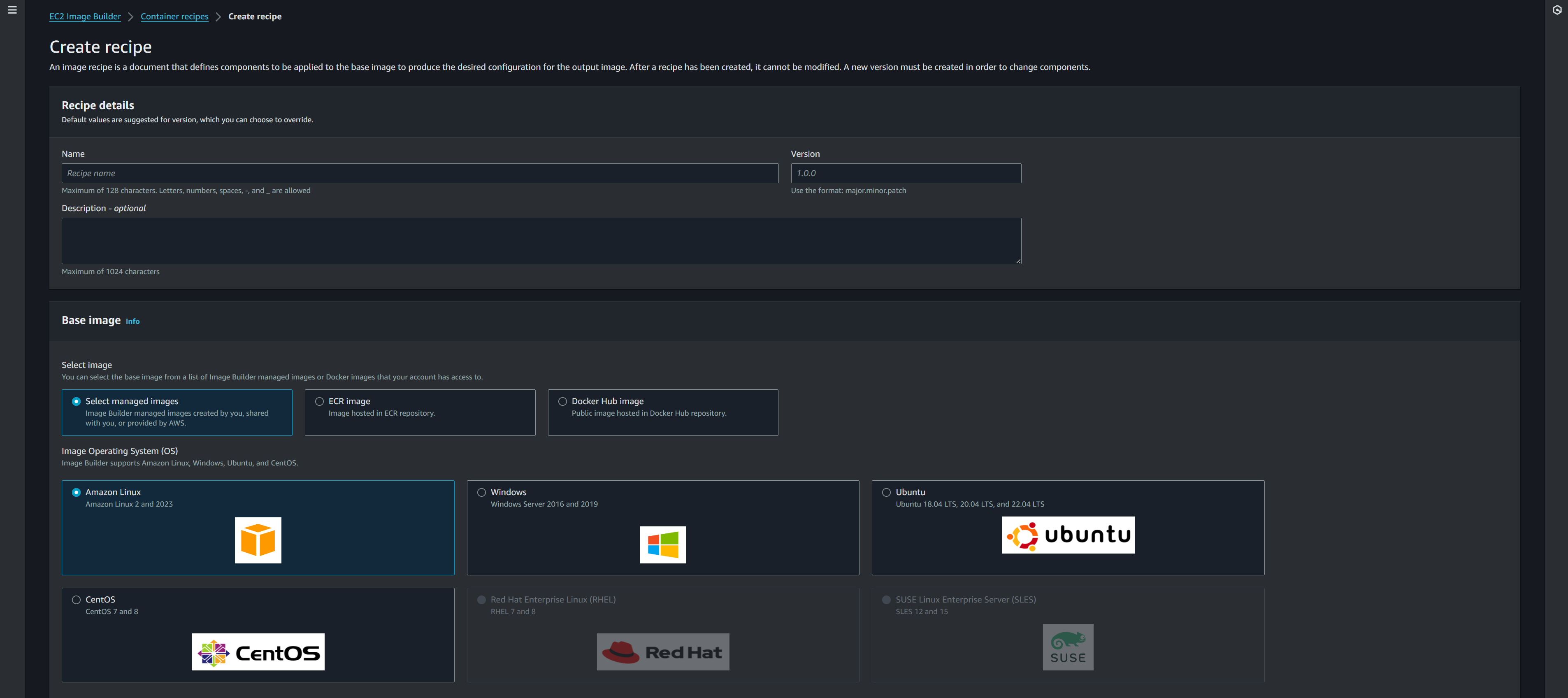Click the Red Hat logo image
The image size is (1568, 698).
[663, 652]
